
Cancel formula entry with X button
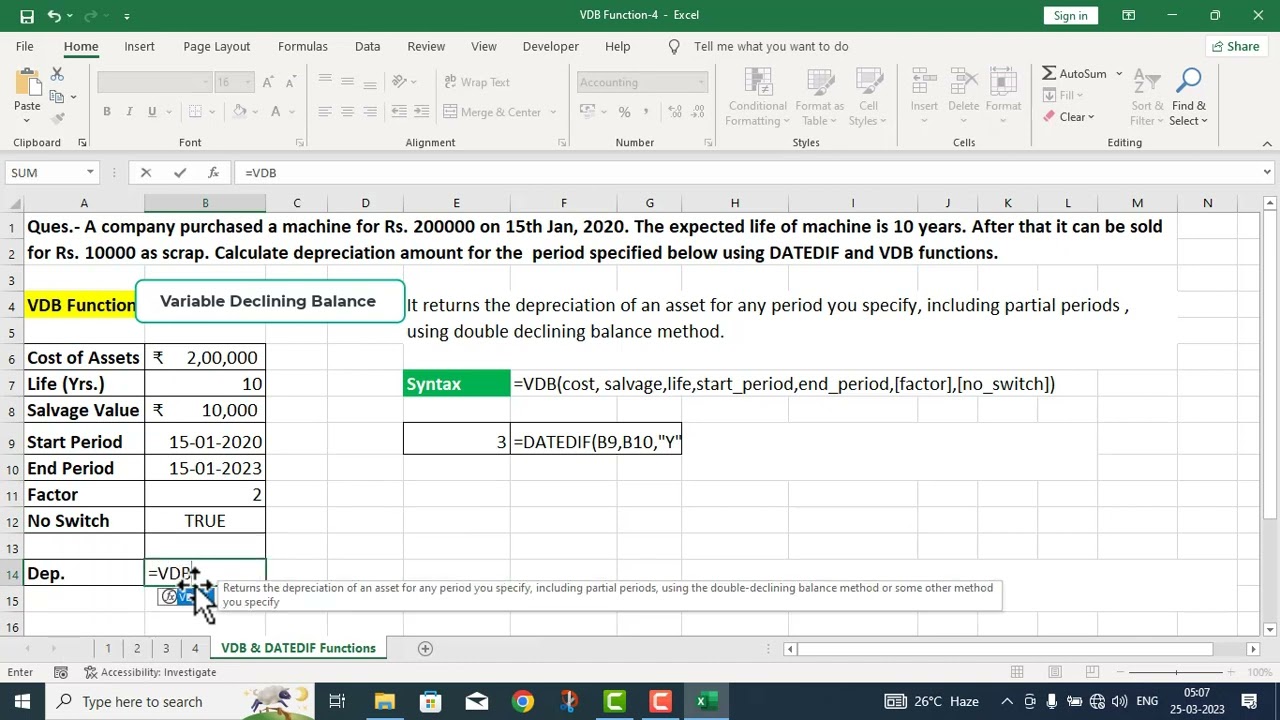tap(146, 173)
